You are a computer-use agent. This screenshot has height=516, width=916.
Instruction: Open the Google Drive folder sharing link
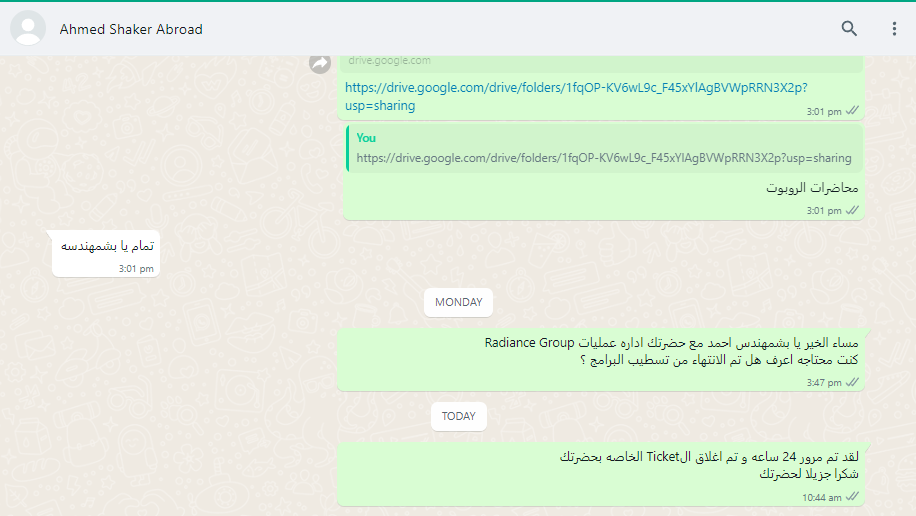tap(576, 96)
